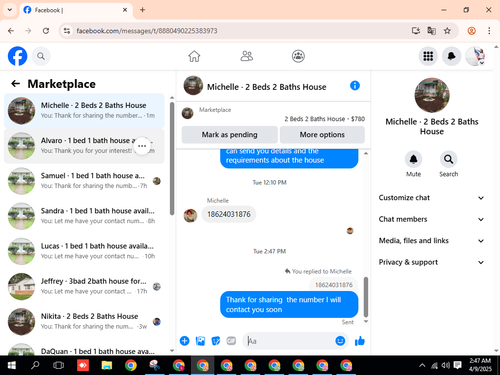Open Groups icon in top navigation
This screenshot has height=375, width=500.
point(298,56)
